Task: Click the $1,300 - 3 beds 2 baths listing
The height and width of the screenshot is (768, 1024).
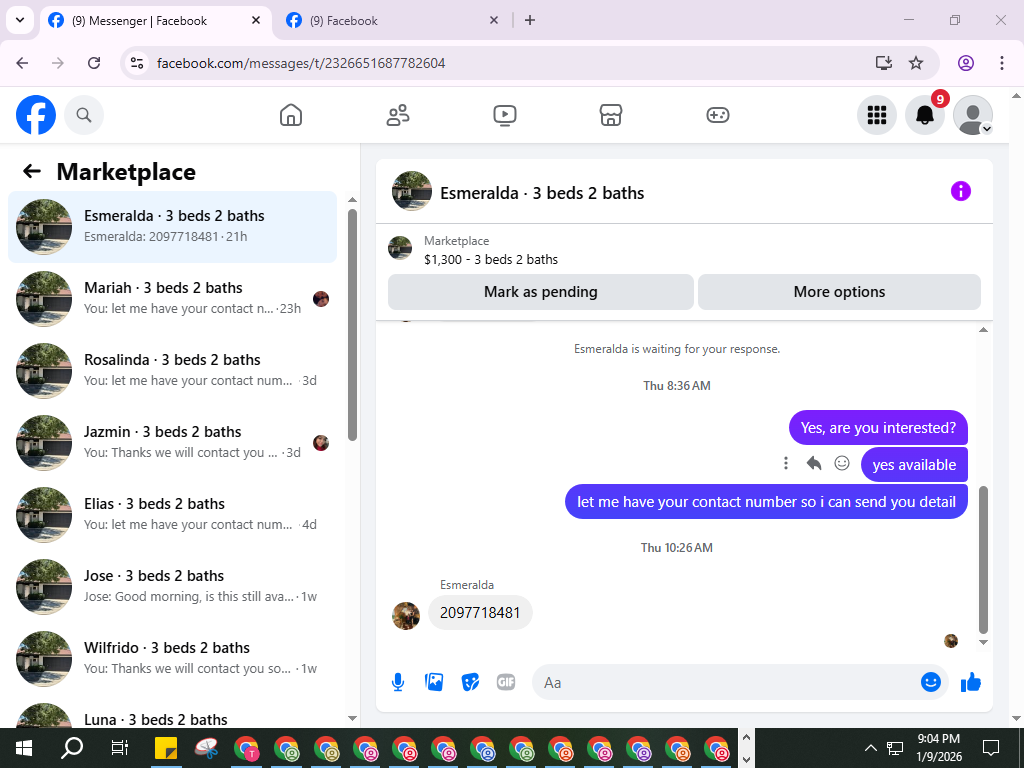Action: click(491, 259)
